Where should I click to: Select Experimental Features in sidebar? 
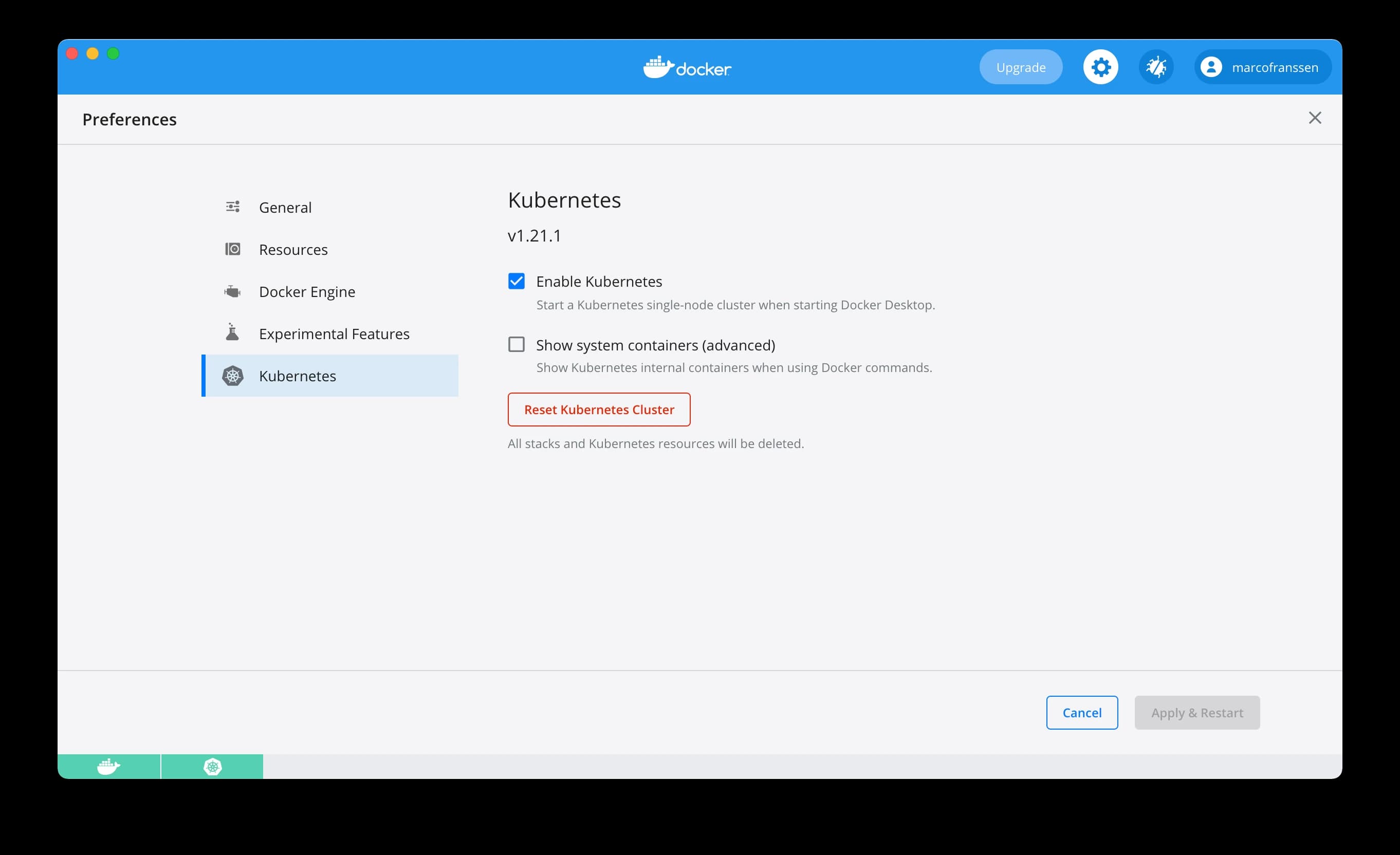[x=329, y=333]
